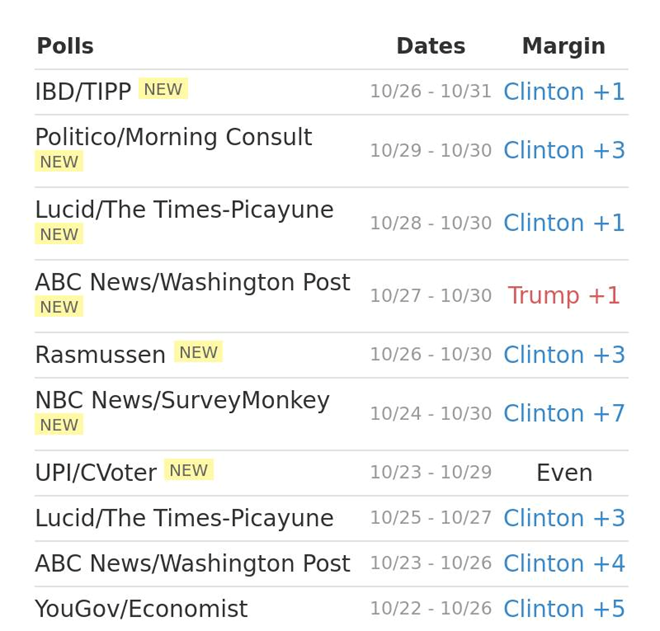This screenshot has height=631, width=660.
Task: Open the IBD/TIPP poll link
Action: [83, 92]
